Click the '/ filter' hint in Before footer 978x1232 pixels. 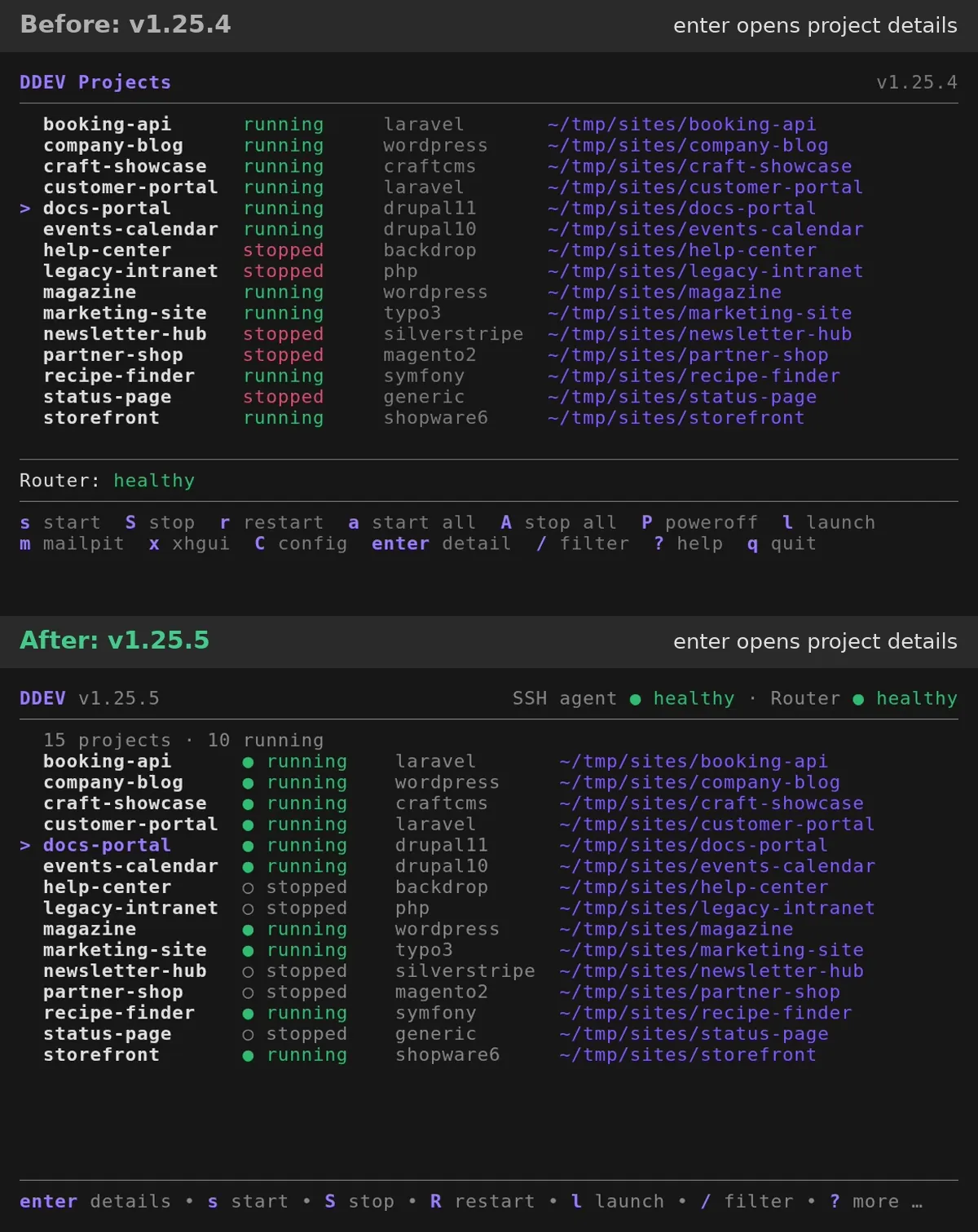tap(582, 543)
